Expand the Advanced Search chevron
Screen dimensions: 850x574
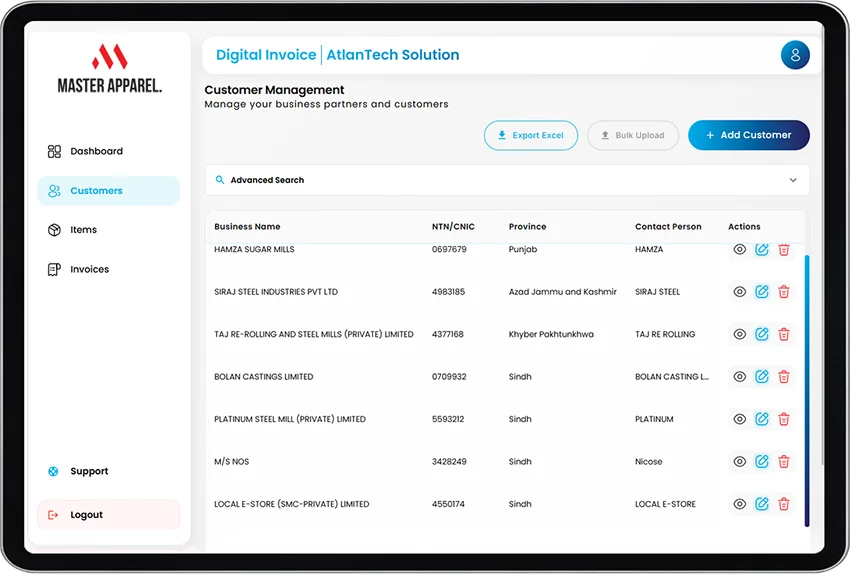793,180
